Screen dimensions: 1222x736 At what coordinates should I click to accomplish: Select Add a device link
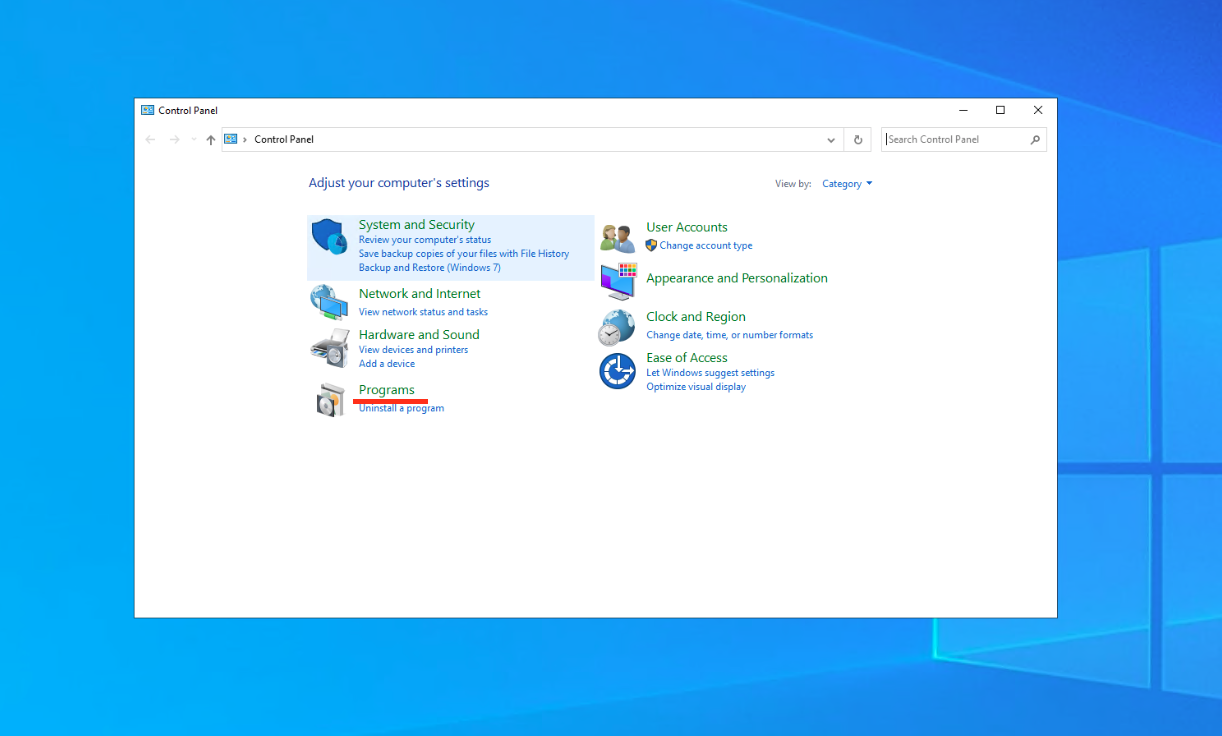coord(387,364)
